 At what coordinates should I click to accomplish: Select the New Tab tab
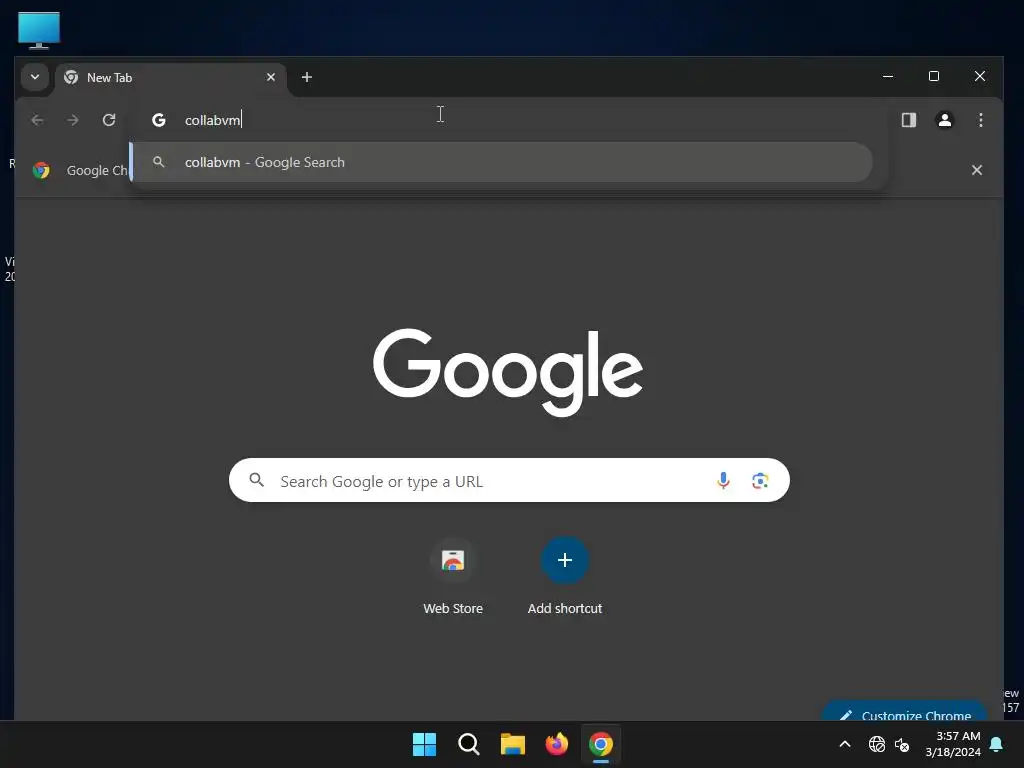coord(170,78)
